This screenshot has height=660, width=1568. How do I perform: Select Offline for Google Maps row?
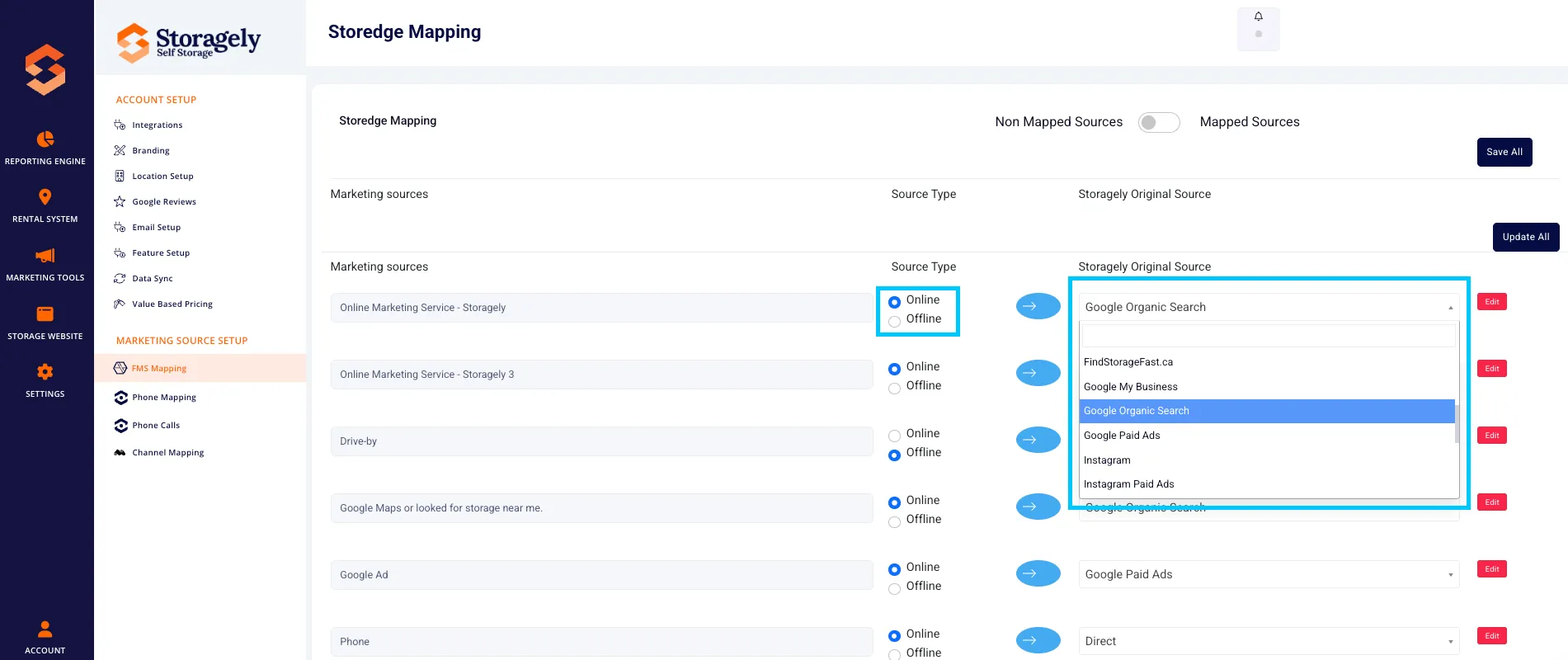pyautogui.click(x=894, y=522)
